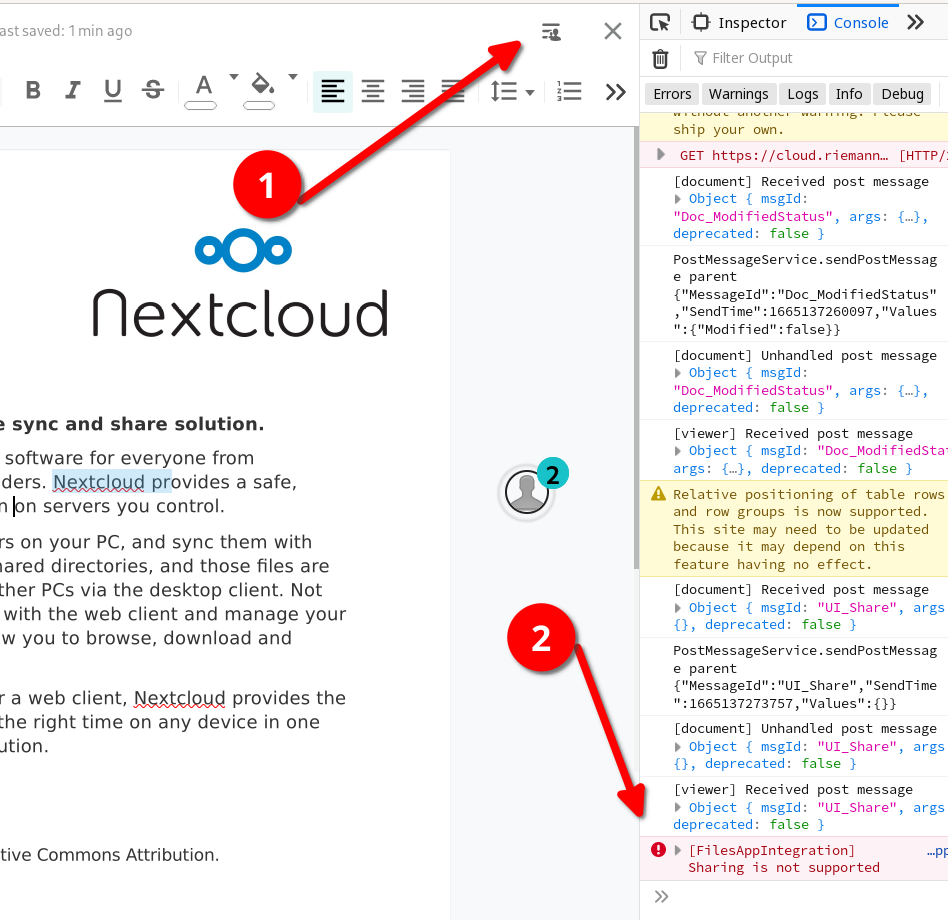The height and width of the screenshot is (920, 948).
Task: Toggle bold formatting in the text editor
Action: [33, 90]
